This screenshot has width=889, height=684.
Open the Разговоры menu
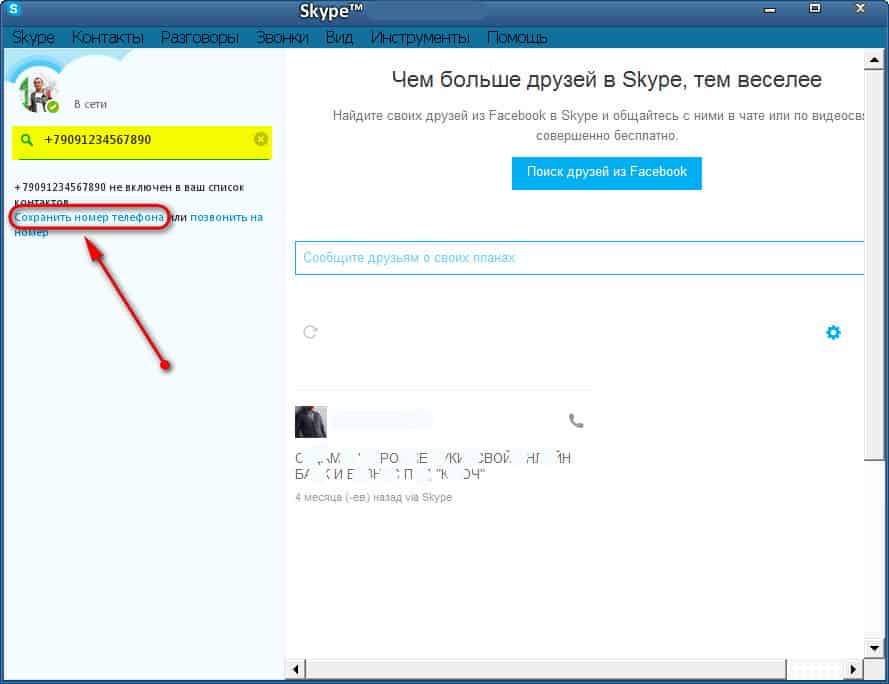click(x=199, y=37)
